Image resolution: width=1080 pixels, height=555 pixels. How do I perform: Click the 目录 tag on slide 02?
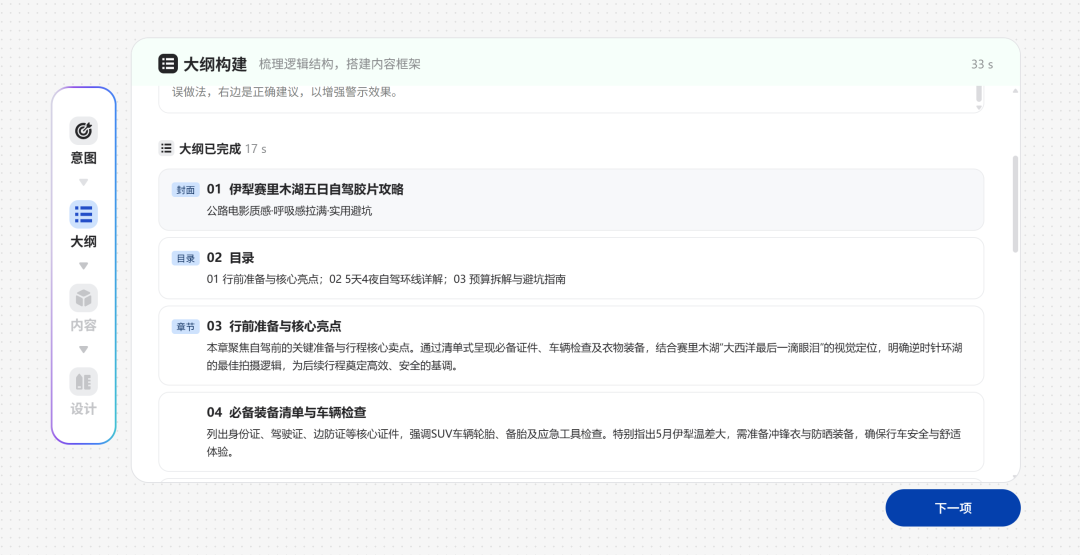point(186,258)
